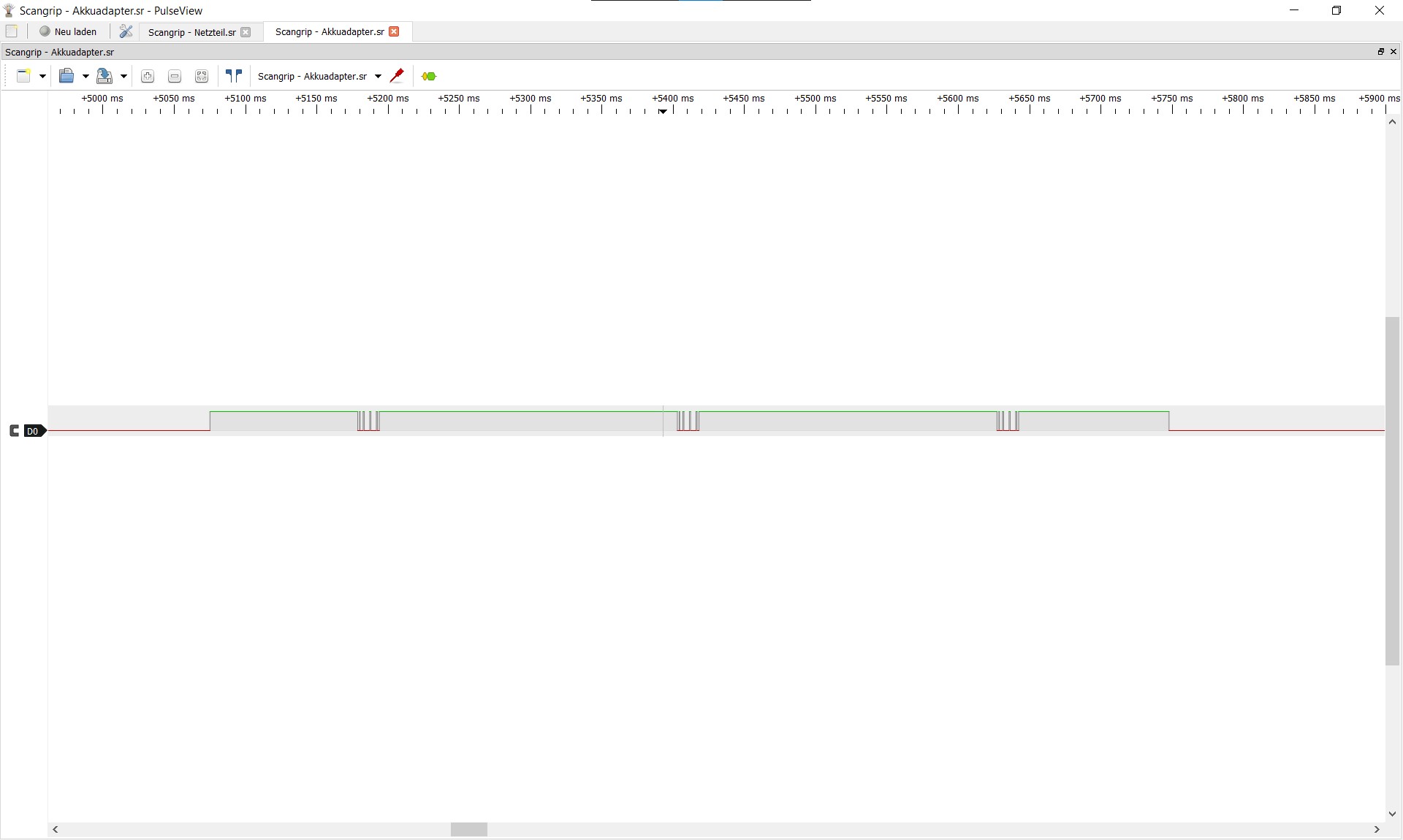Open the device selector Scangrip - Akkuadapter.sr
This screenshot has height=840, width=1403.
pos(319,76)
